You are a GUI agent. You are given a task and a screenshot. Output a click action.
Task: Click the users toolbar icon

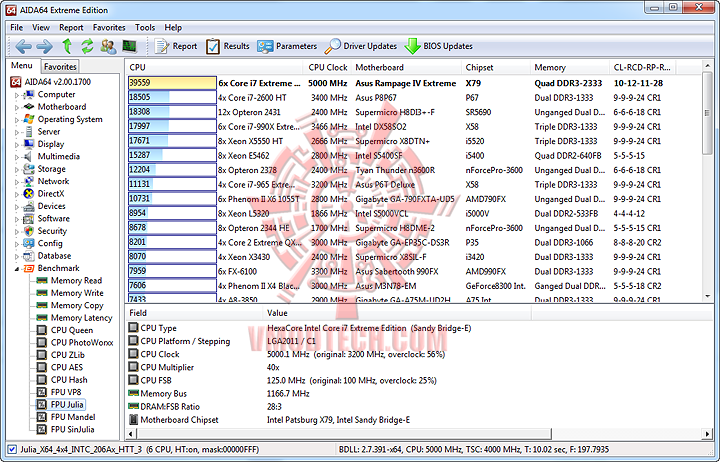pos(109,46)
